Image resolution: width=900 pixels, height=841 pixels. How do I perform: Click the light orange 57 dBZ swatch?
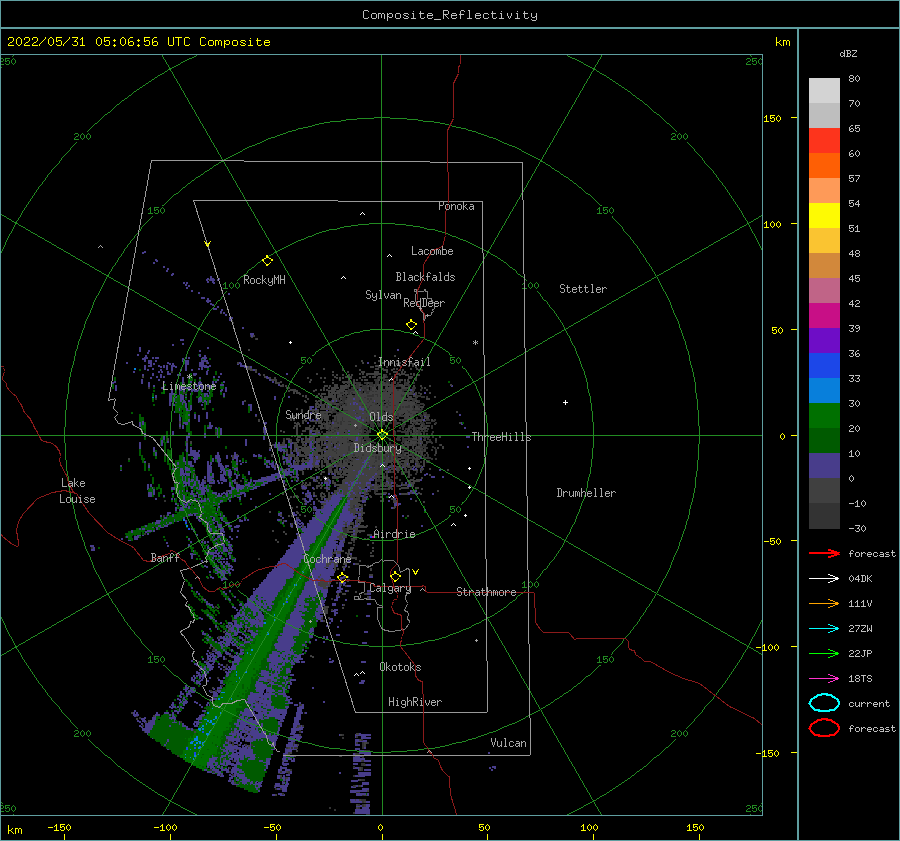point(824,191)
